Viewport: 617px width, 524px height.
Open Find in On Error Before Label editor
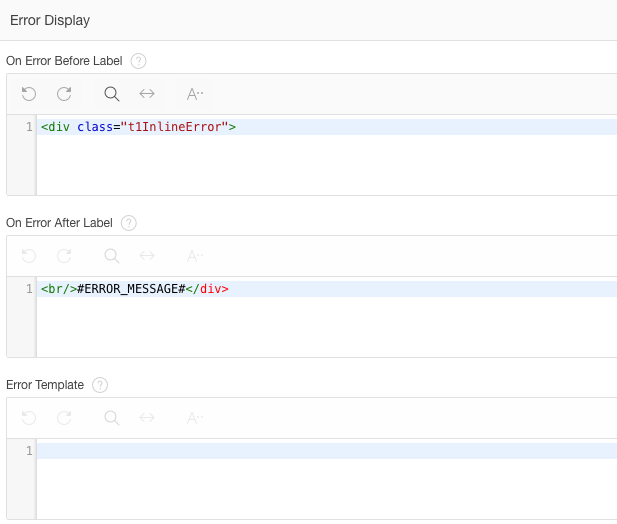(x=112, y=94)
